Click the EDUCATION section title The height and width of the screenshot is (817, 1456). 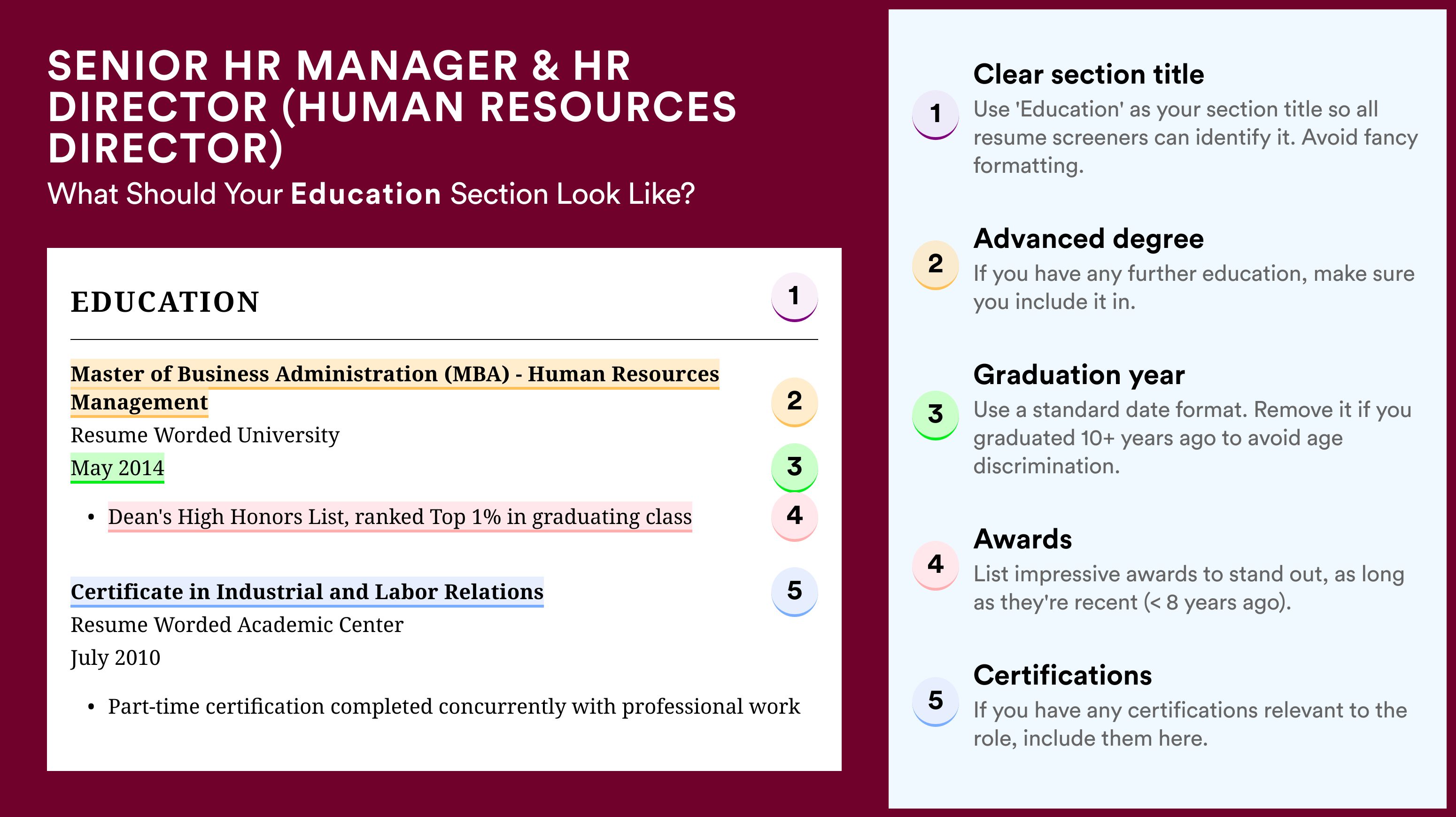[x=165, y=302]
